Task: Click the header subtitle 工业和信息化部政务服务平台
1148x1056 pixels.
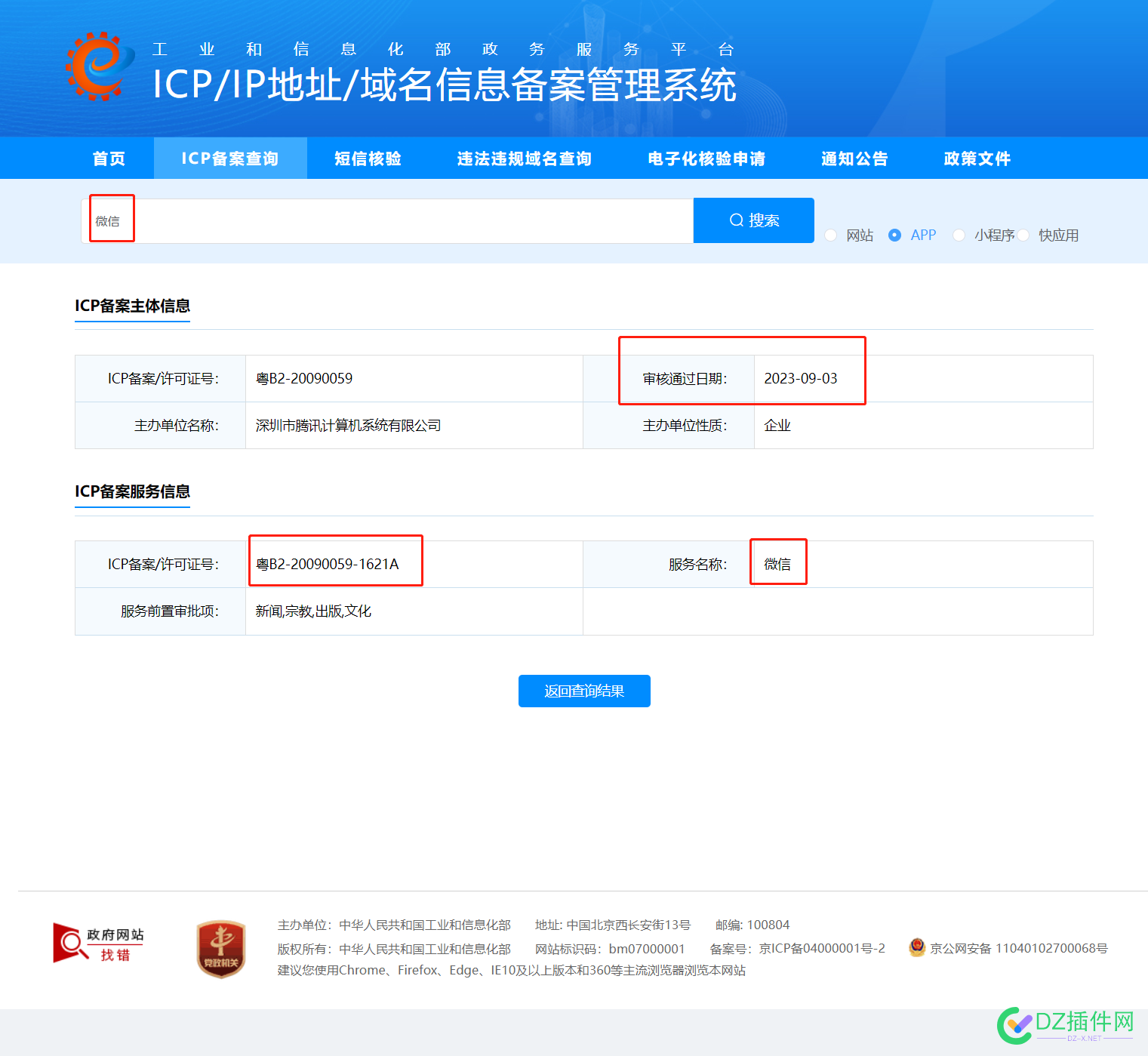Action: click(x=442, y=49)
